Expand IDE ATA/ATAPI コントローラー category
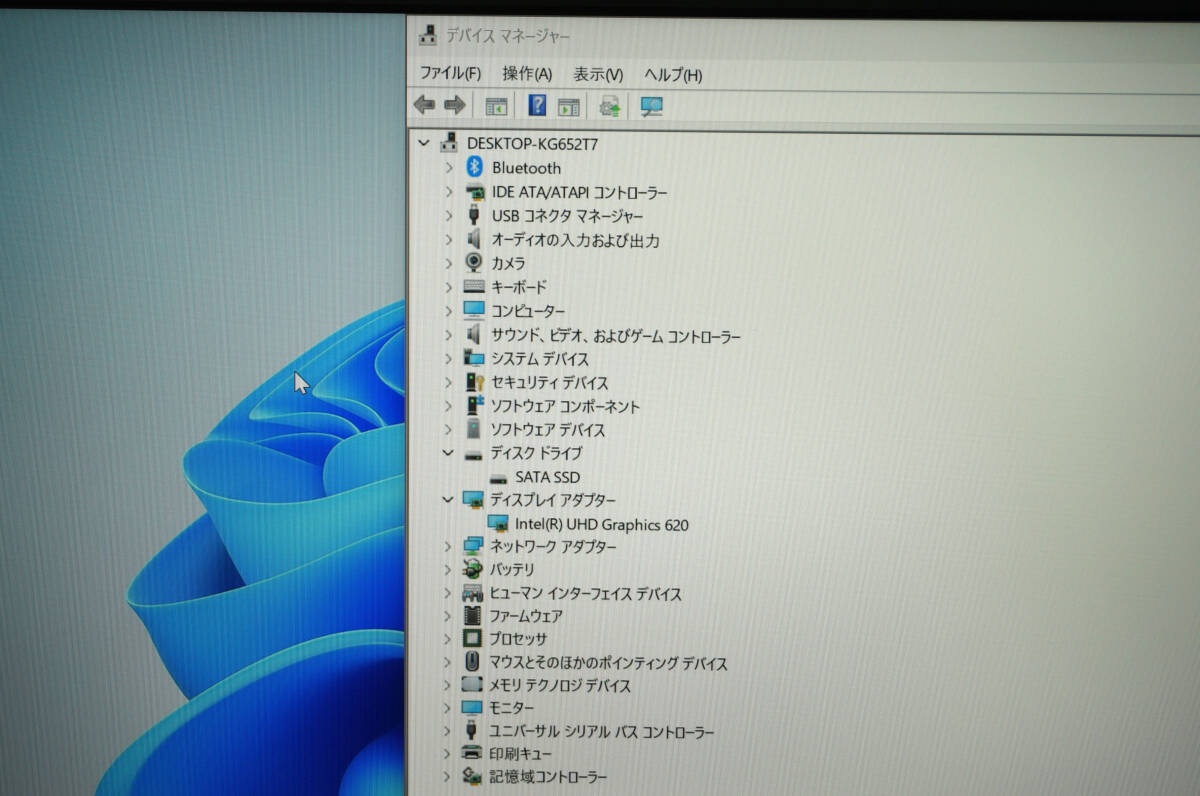This screenshot has height=796, width=1200. point(449,192)
